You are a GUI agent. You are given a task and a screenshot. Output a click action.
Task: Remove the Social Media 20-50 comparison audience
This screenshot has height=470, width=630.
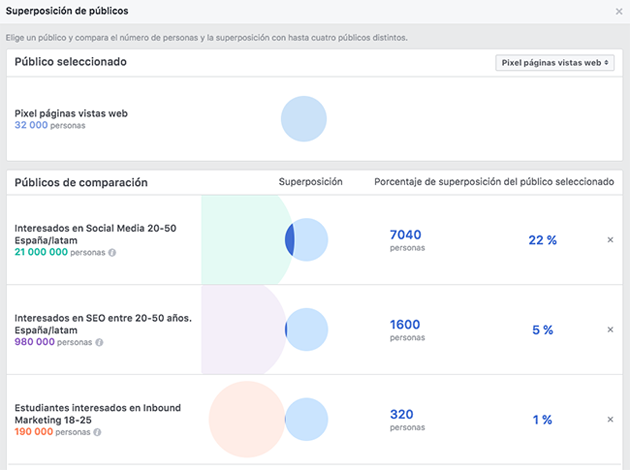[x=610, y=240]
